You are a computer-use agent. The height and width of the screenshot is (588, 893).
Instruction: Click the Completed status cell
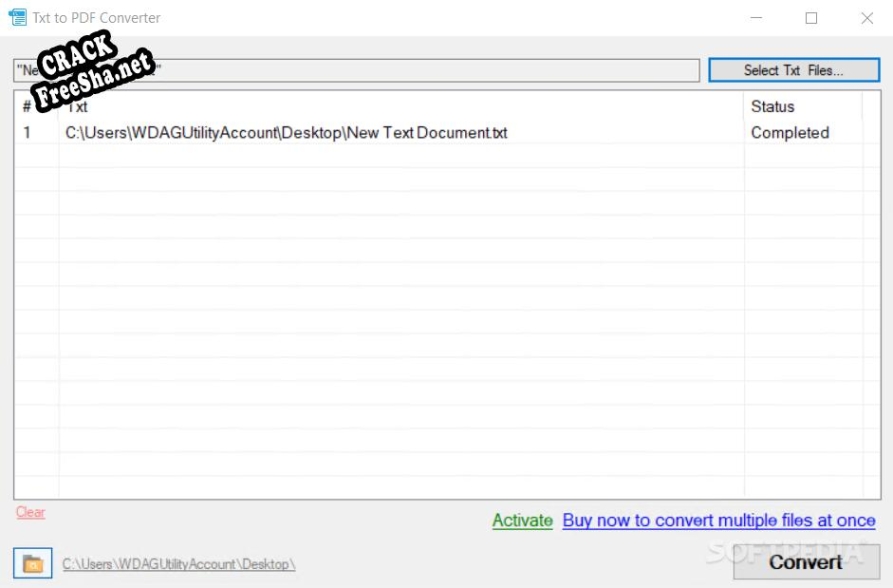coord(790,133)
